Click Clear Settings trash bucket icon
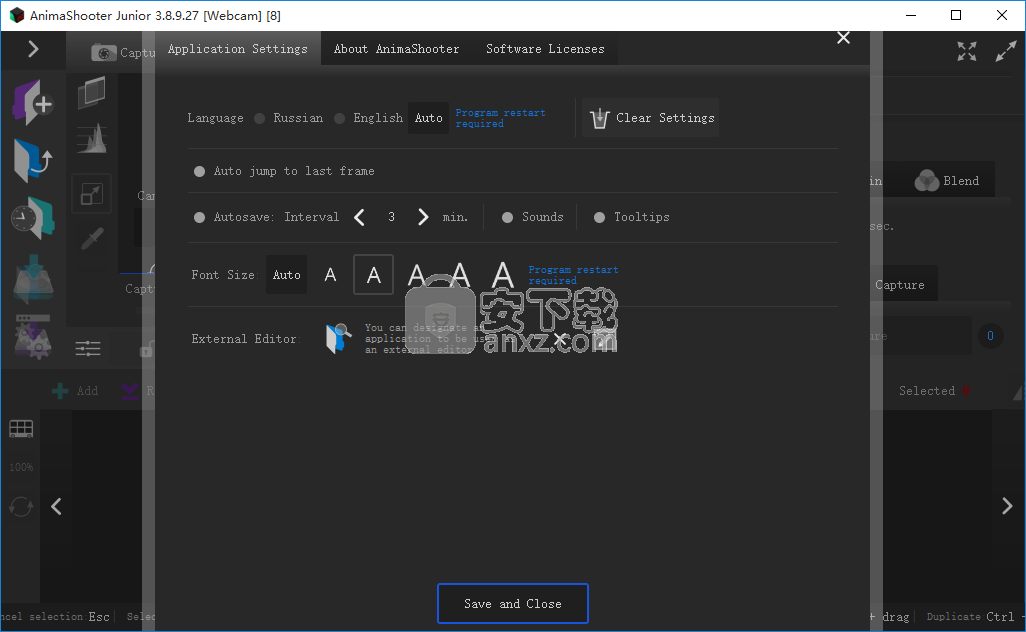The image size is (1026, 632). 599,118
